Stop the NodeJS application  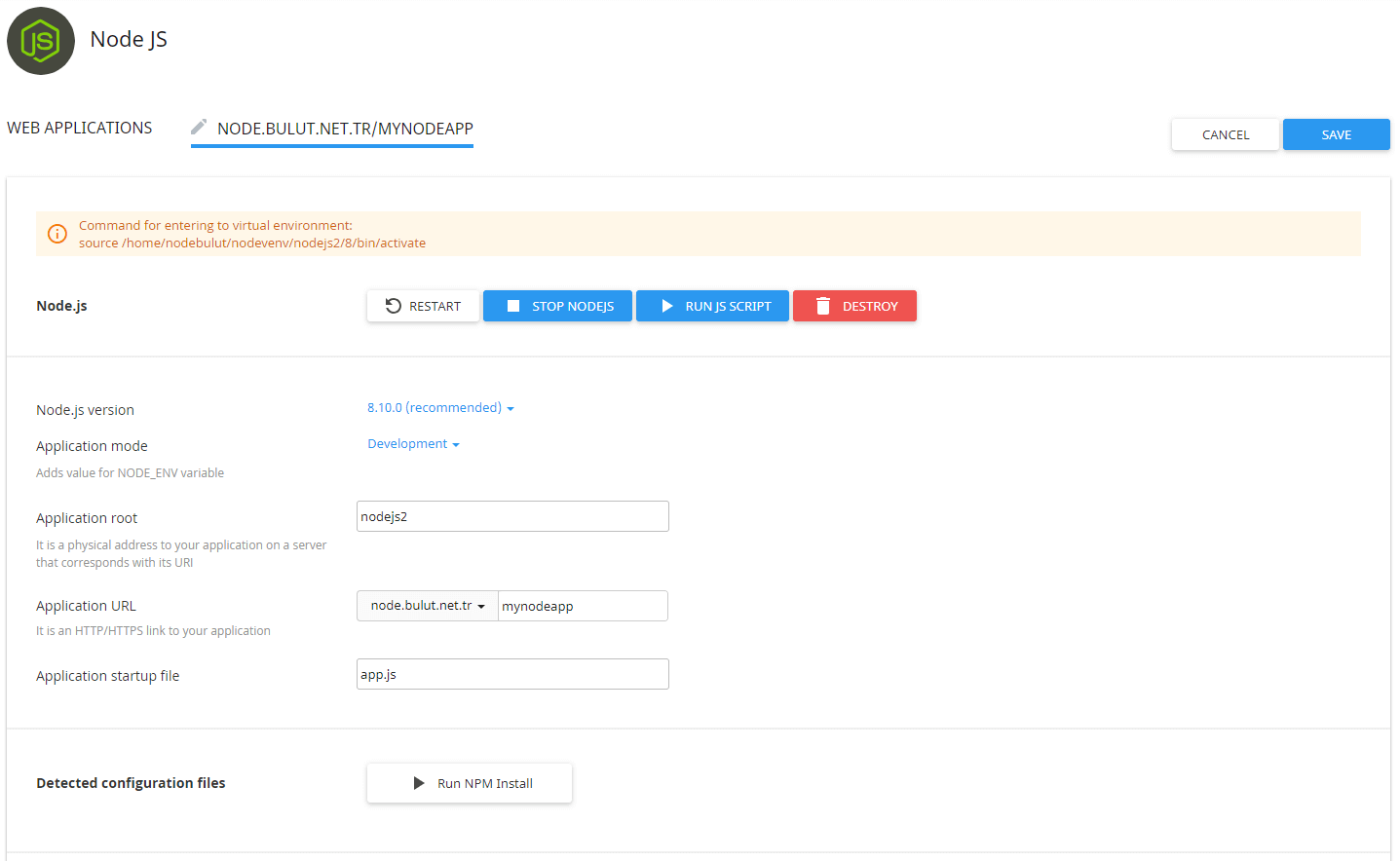pyautogui.click(x=557, y=306)
